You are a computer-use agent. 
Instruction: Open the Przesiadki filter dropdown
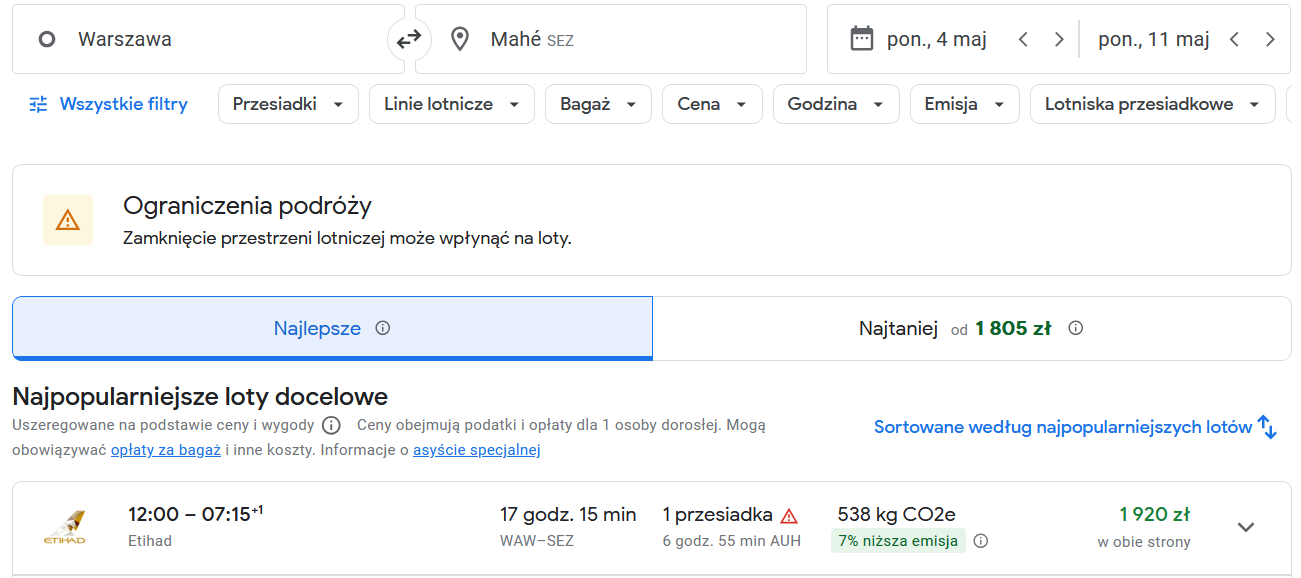pyautogui.click(x=288, y=104)
